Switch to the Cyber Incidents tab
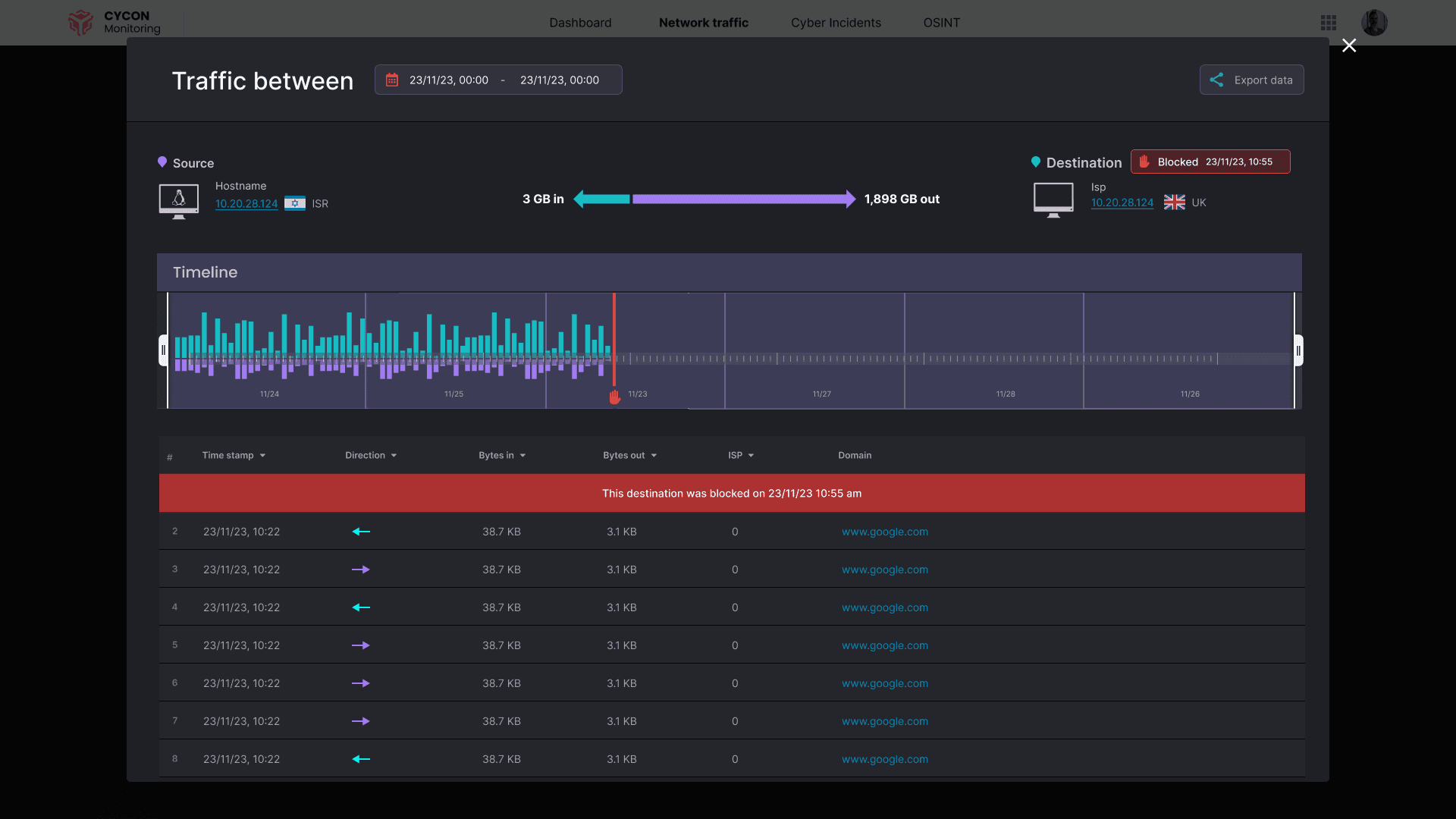 click(x=836, y=23)
